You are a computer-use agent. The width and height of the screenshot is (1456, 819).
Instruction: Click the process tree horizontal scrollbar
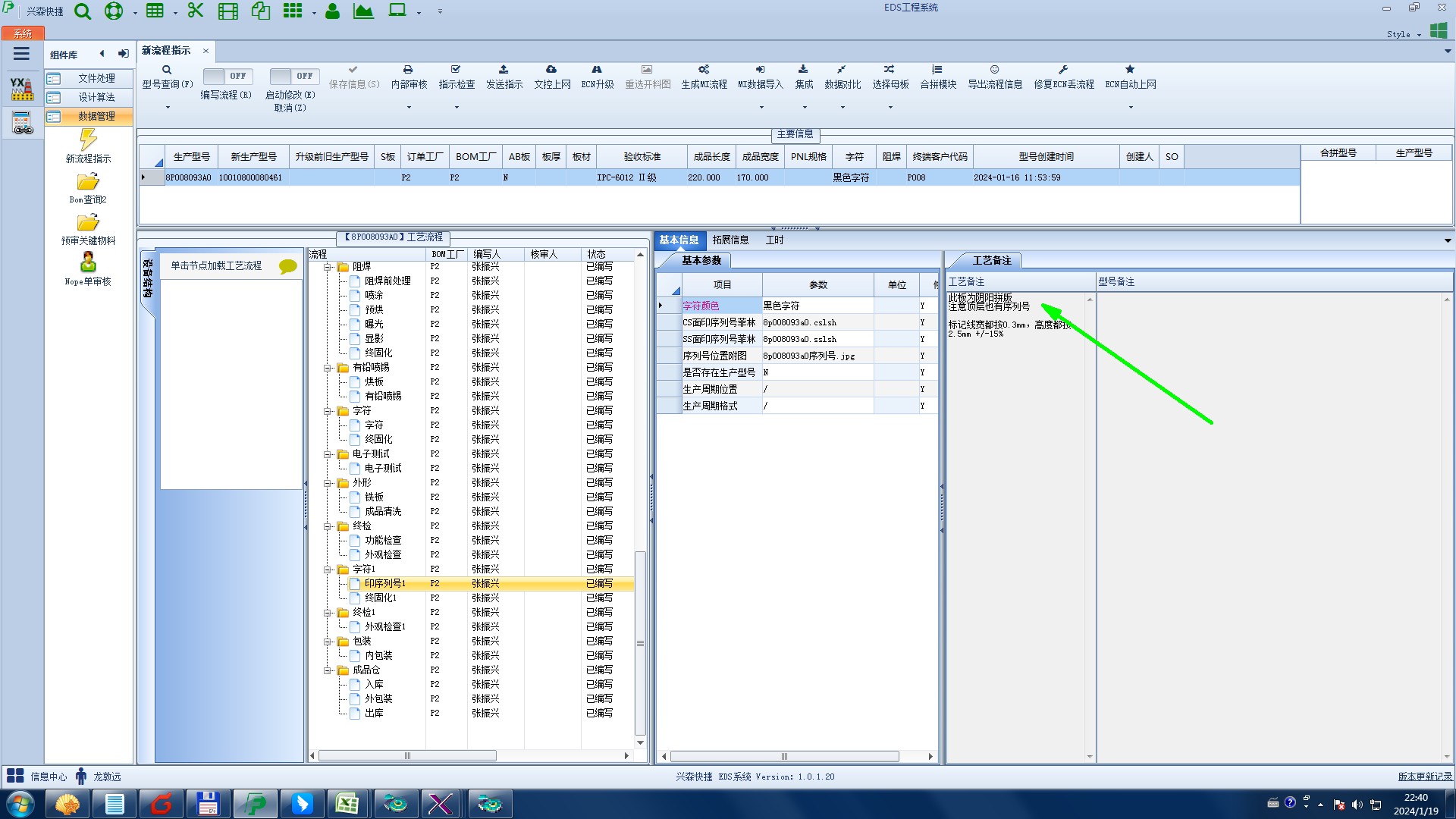[x=407, y=756]
